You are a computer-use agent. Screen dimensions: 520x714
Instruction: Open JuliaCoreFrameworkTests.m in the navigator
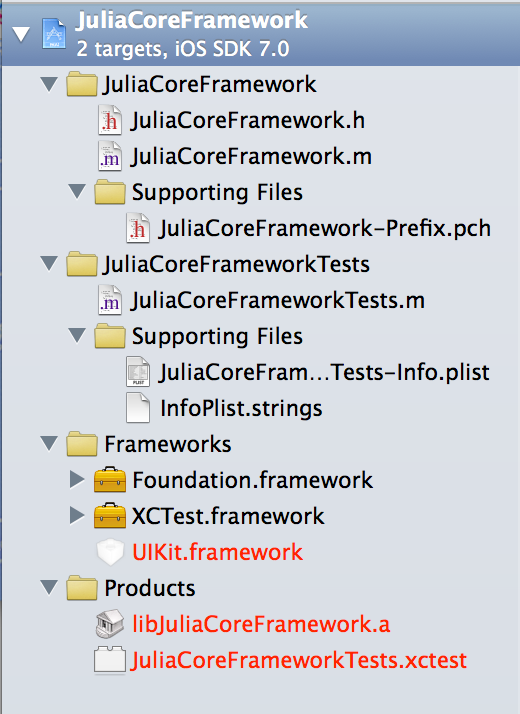(278, 301)
